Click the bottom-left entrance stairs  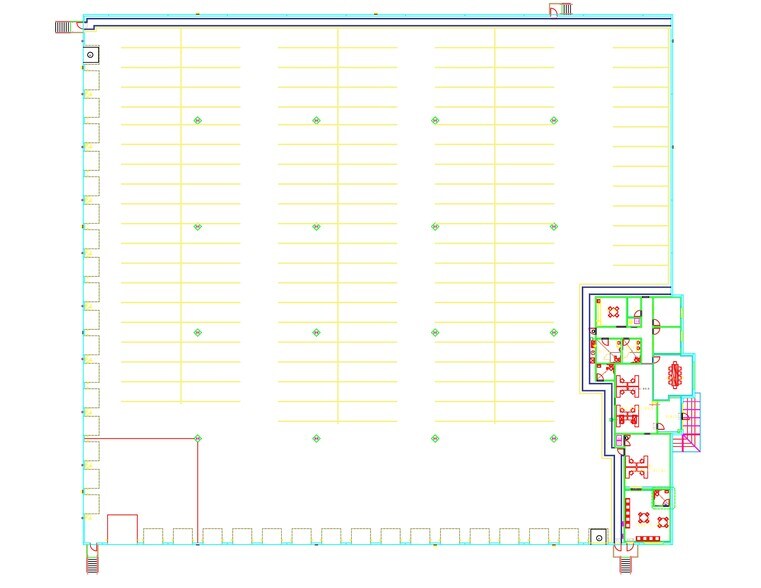click(91, 558)
